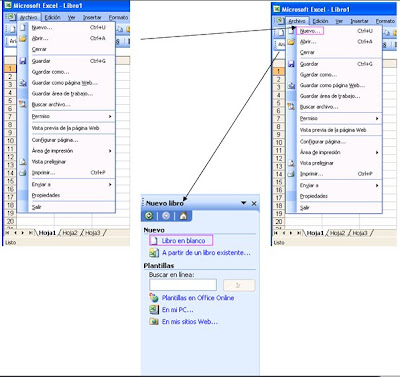Image resolution: width=400 pixels, height=377 pixels.
Task: Choose Abrir... in left window menu
Action: [x=40, y=38]
